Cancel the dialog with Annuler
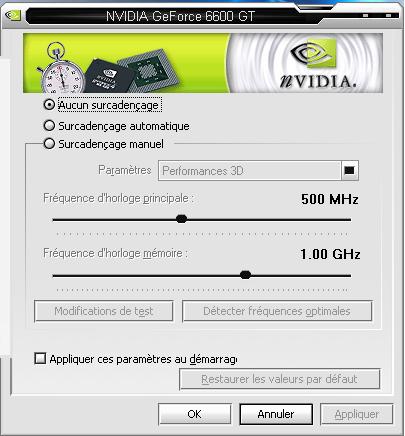 pyautogui.click(x=276, y=414)
